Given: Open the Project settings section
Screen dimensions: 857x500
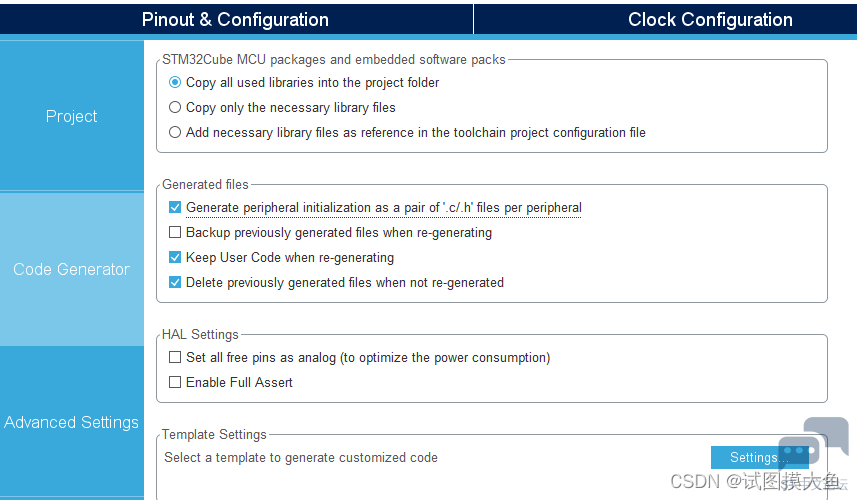Looking at the screenshot, I should pyautogui.click(x=72, y=116).
